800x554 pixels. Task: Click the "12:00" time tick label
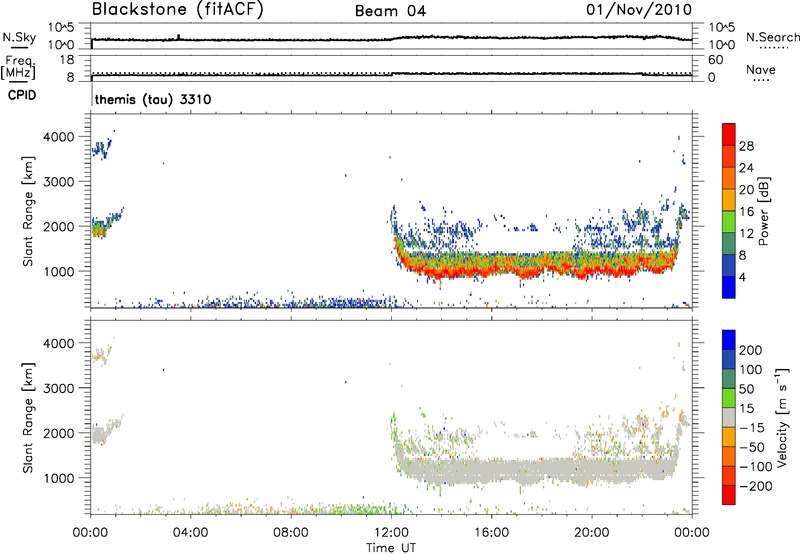391,533
